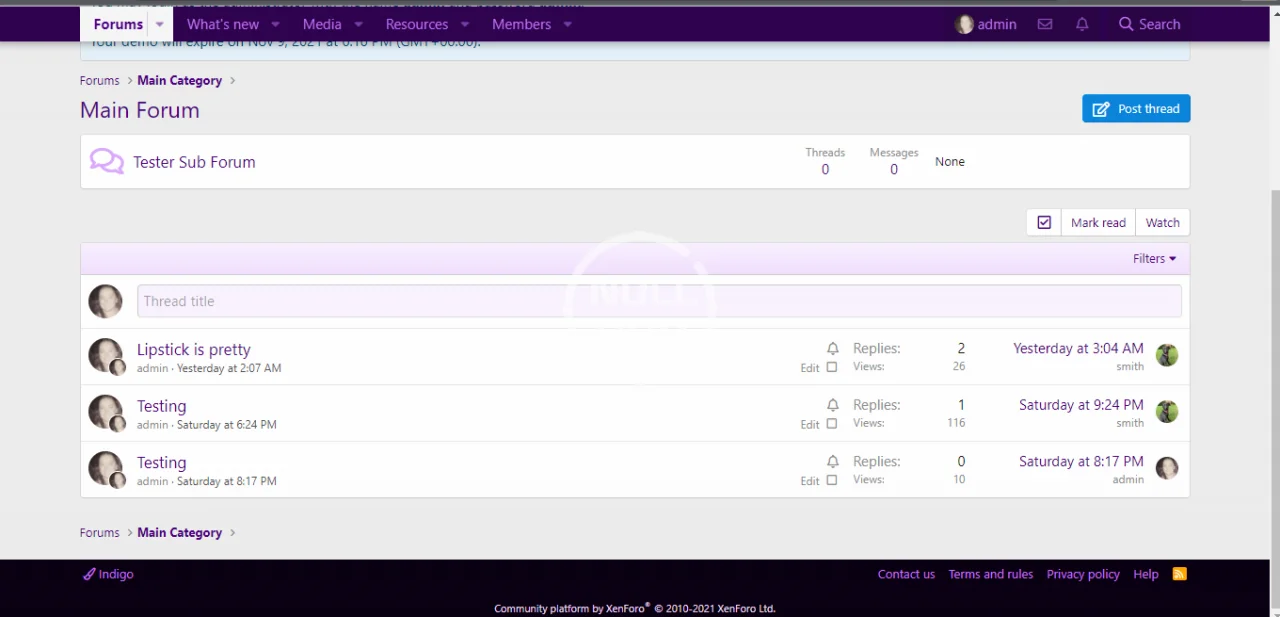Open the alerts bell icon in navbar
The width and height of the screenshot is (1280, 617).
click(x=1082, y=24)
